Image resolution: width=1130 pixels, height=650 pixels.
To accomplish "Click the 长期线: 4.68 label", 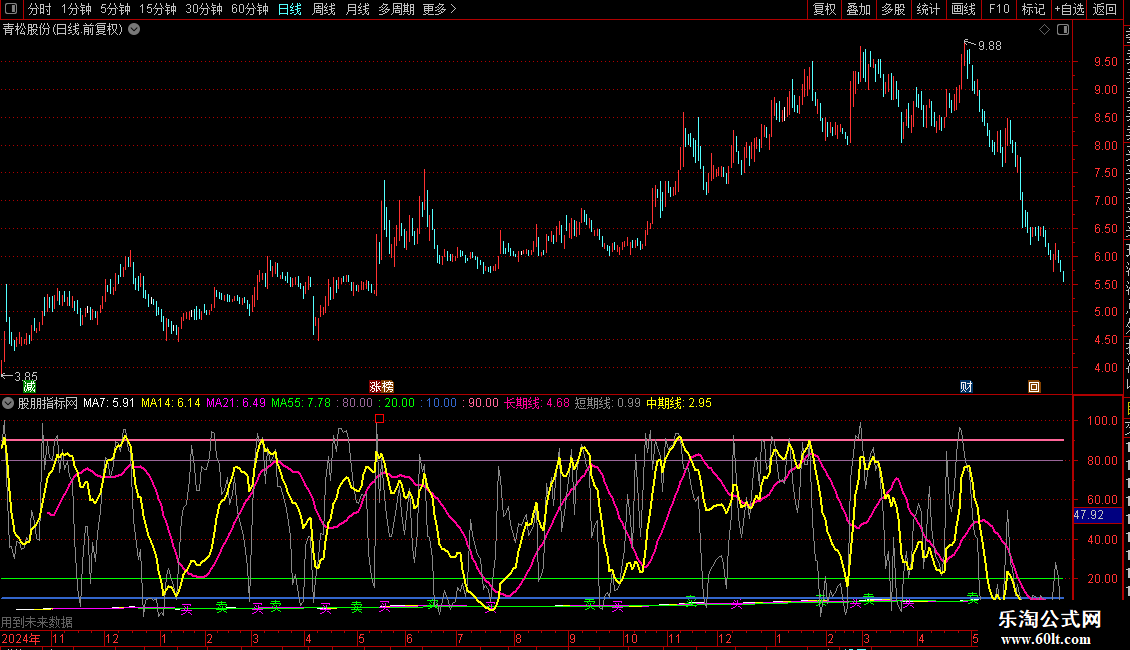I will click(x=537, y=403).
